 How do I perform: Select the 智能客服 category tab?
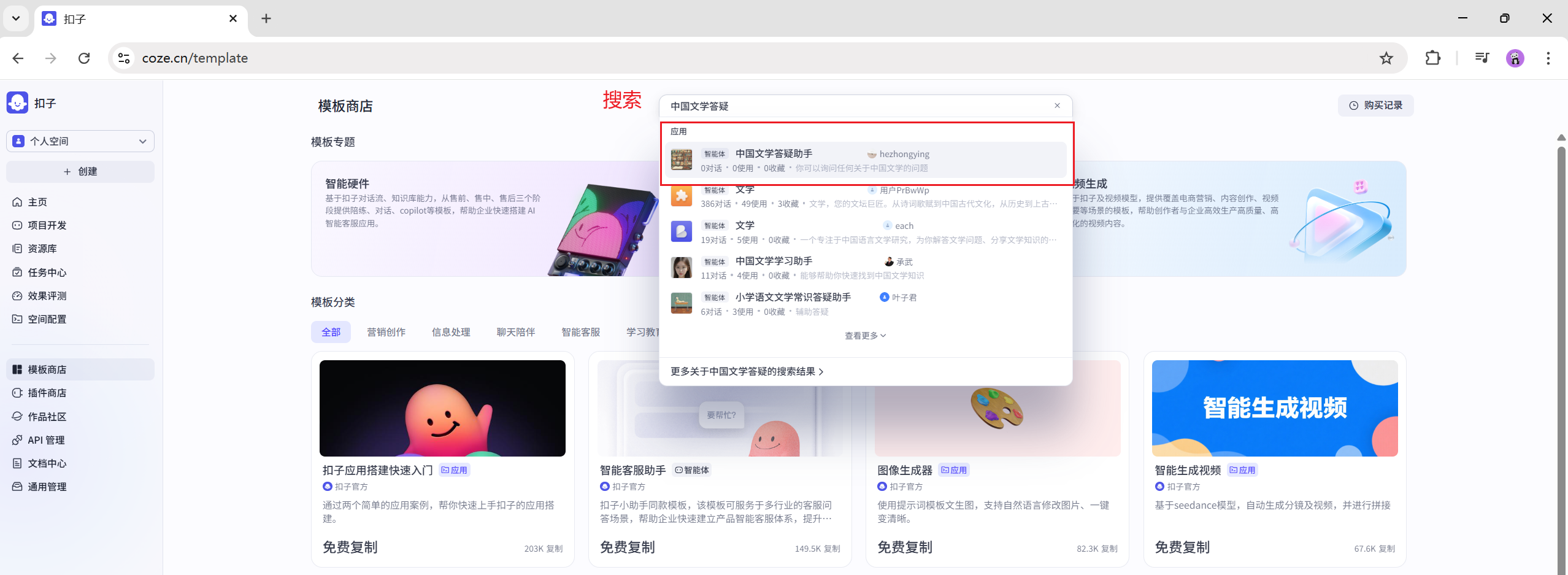coord(581,332)
